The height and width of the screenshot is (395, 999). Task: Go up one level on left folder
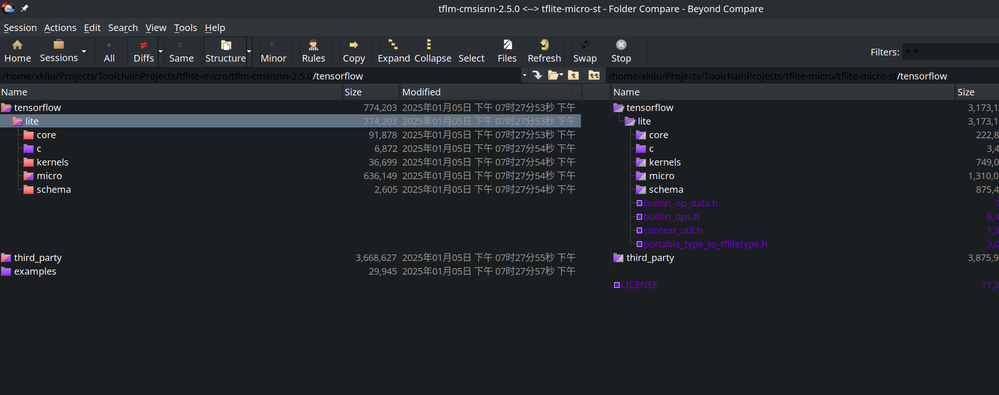pyautogui.click(x=573, y=75)
